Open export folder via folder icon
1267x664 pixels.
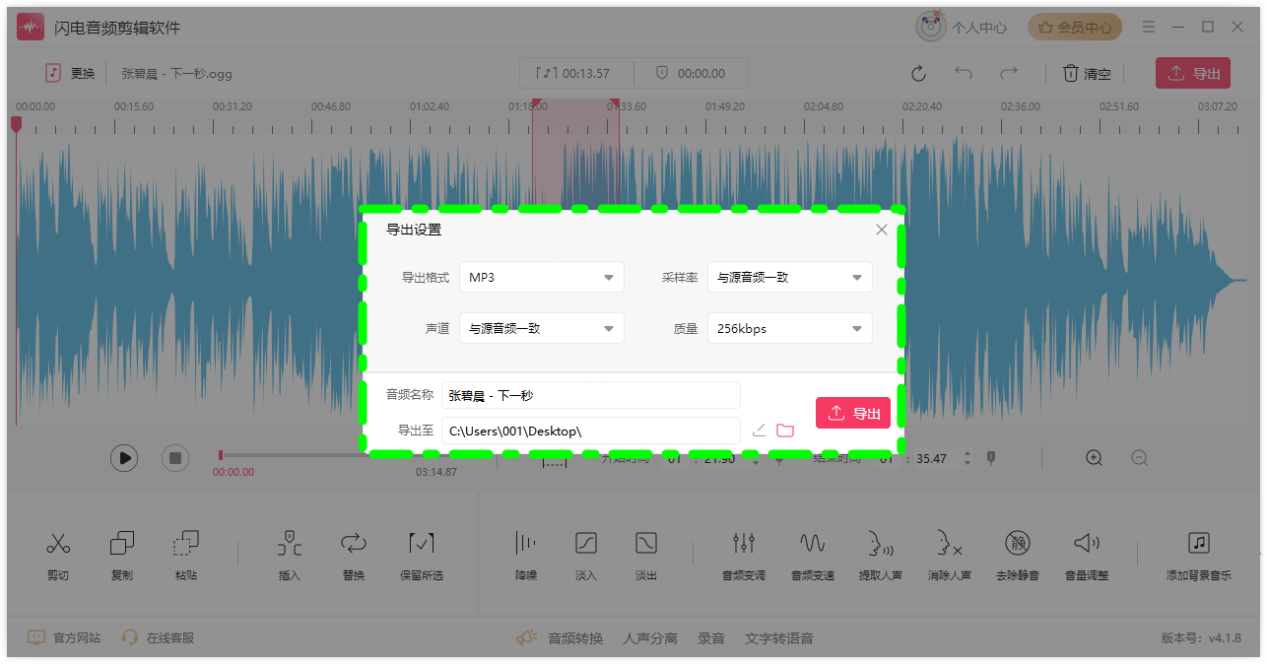785,430
